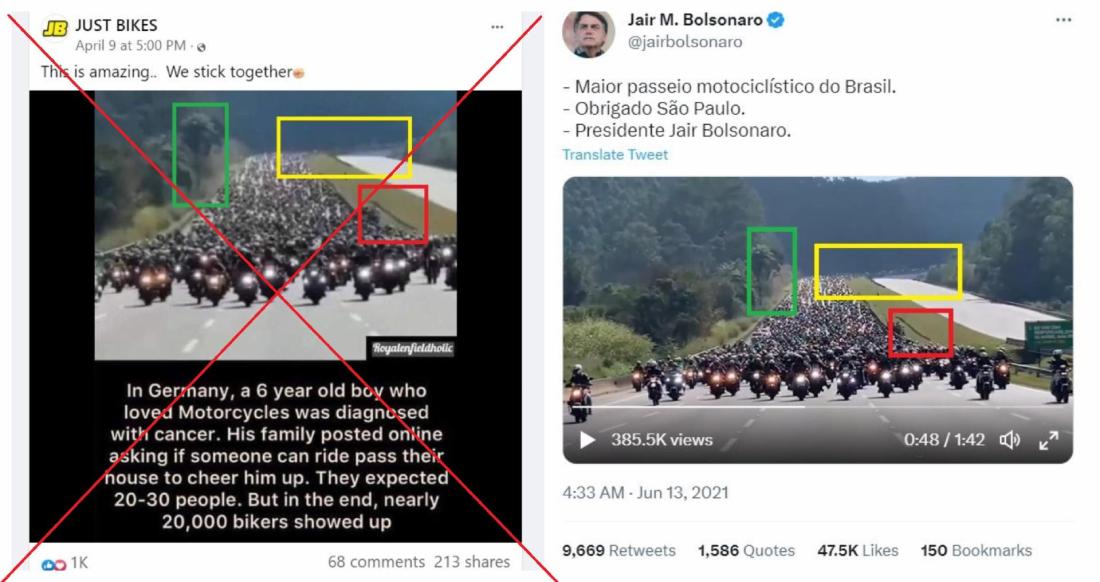Screen dimensions: 1100x582
Task: Click the video progress bar
Action: [817, 407]
